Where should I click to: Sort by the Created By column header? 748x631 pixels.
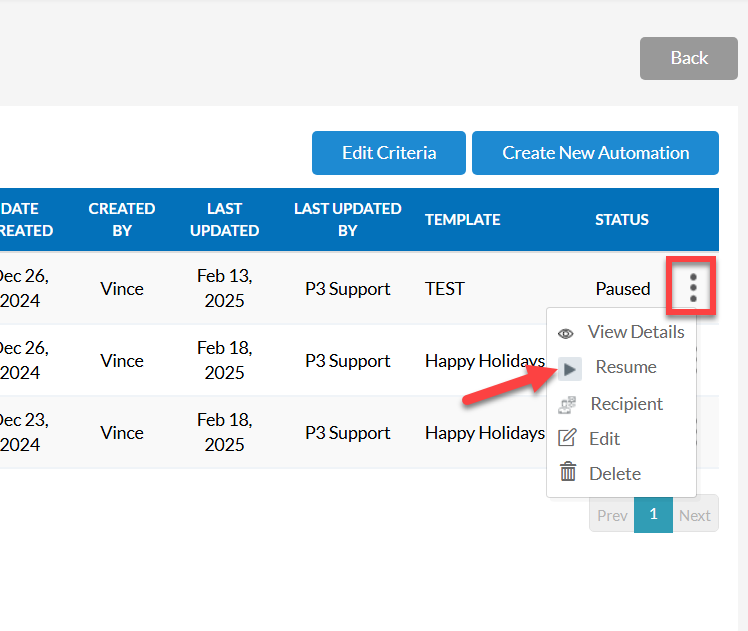[x=122, y=219]
